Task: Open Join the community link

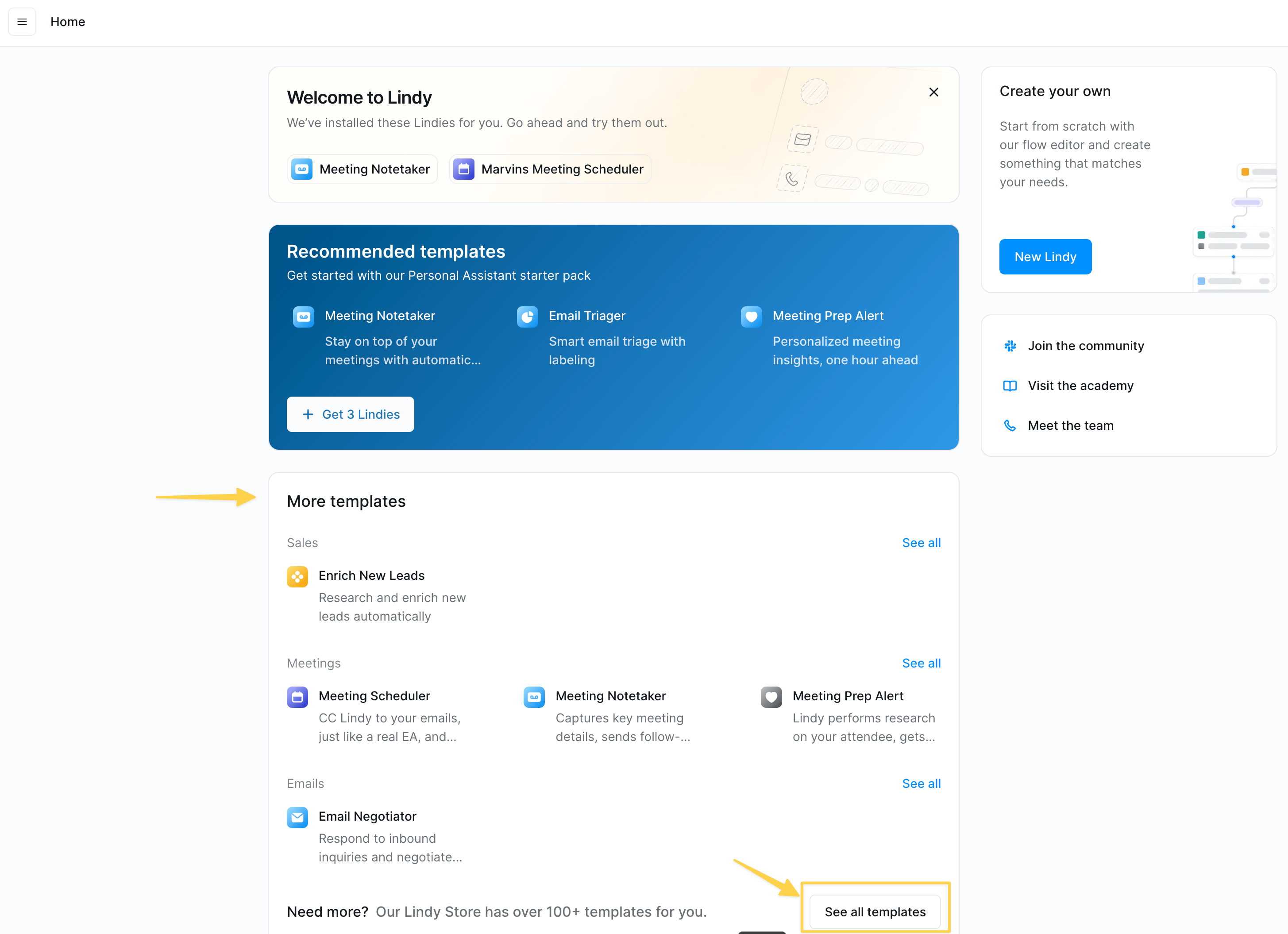Action: point(1086,346)
